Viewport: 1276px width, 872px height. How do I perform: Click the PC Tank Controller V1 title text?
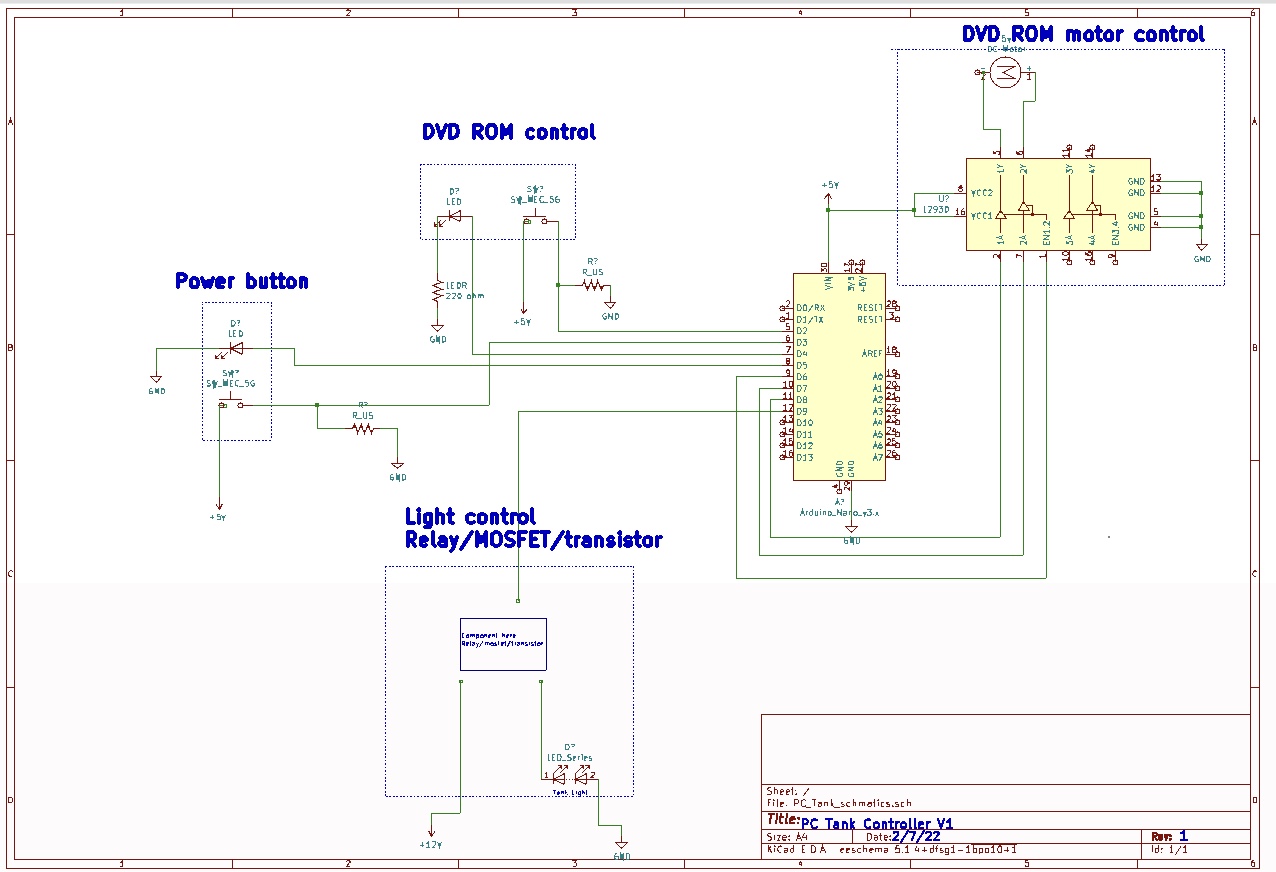[x=876, y=823]
